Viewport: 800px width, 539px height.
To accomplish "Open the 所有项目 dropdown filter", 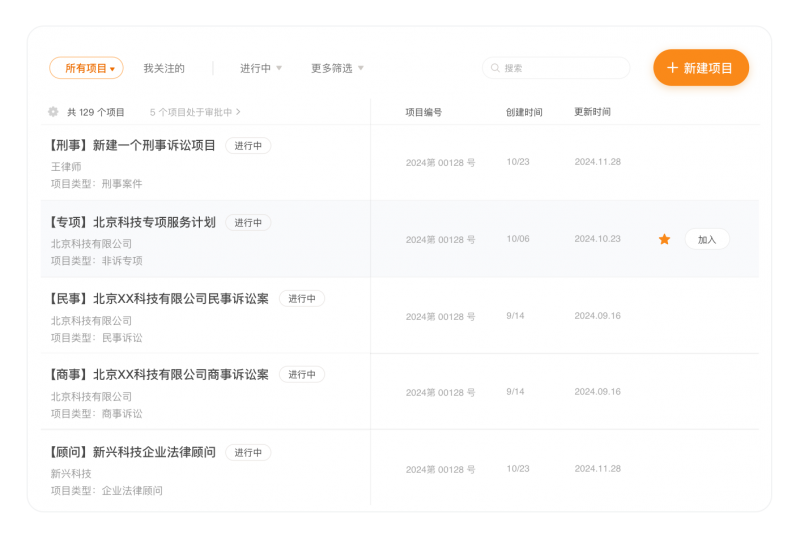I will (87, 68).
